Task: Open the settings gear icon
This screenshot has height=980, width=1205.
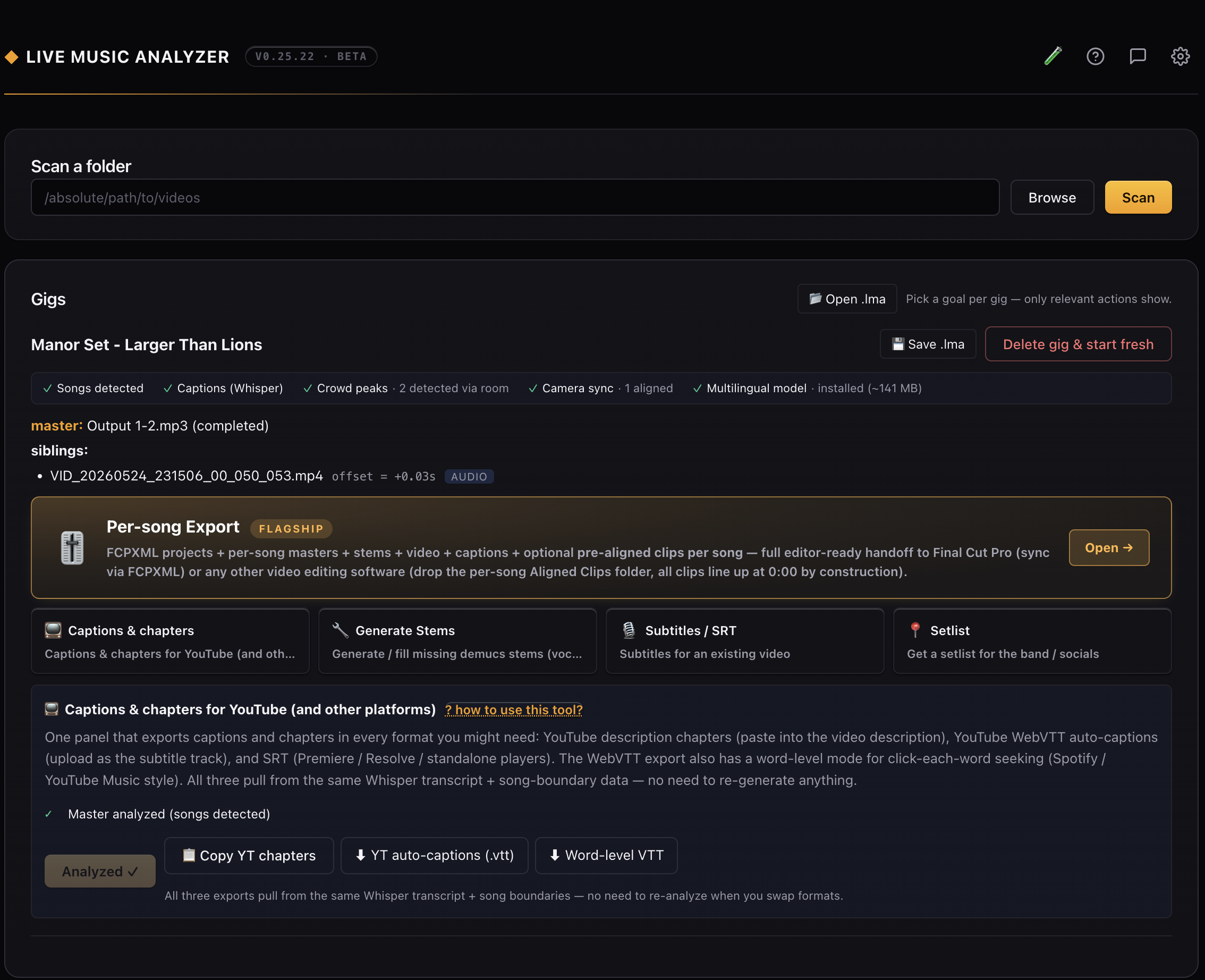Action: [1179, 56]
